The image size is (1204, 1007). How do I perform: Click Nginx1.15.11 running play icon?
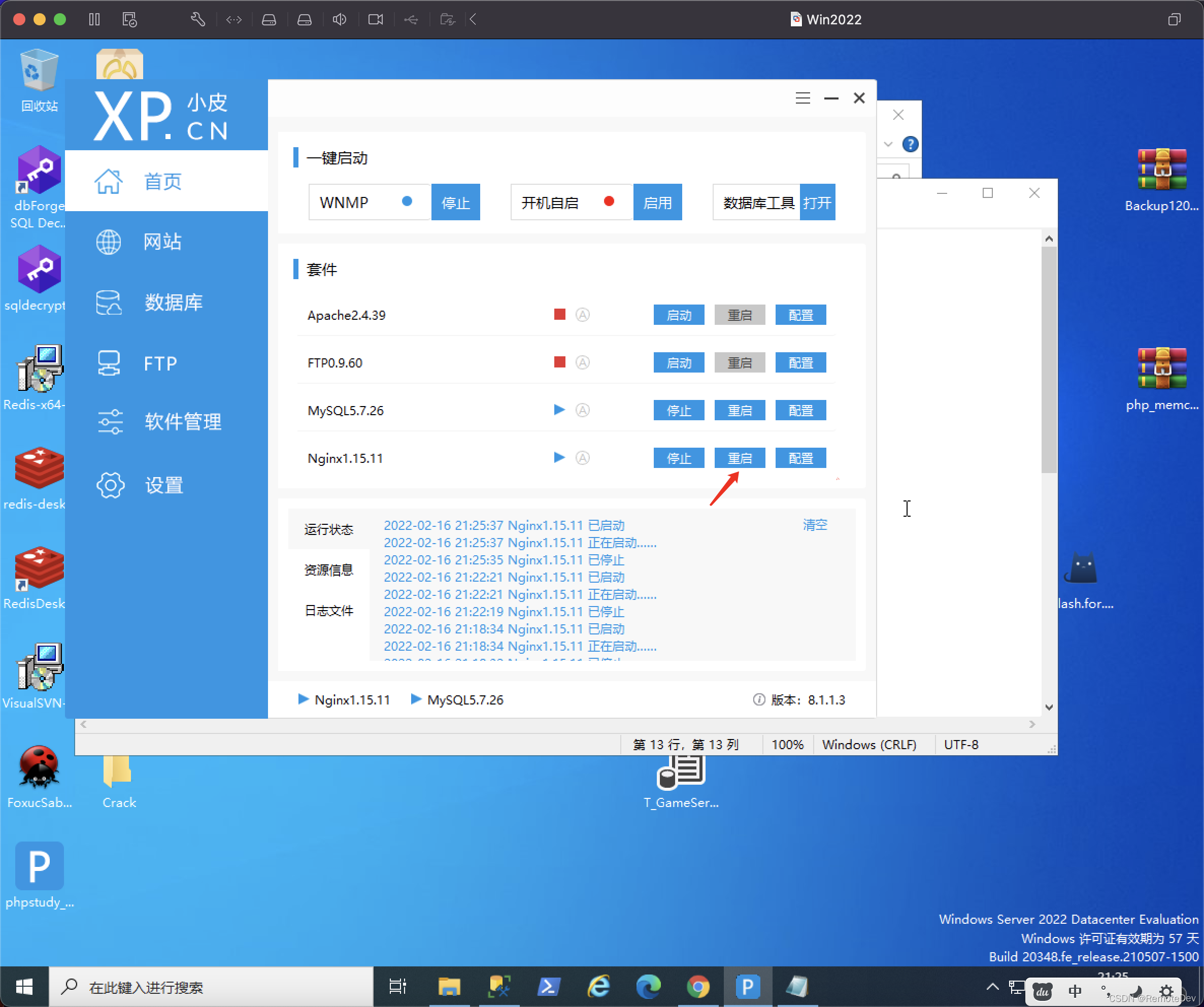(x=559, y=457)
